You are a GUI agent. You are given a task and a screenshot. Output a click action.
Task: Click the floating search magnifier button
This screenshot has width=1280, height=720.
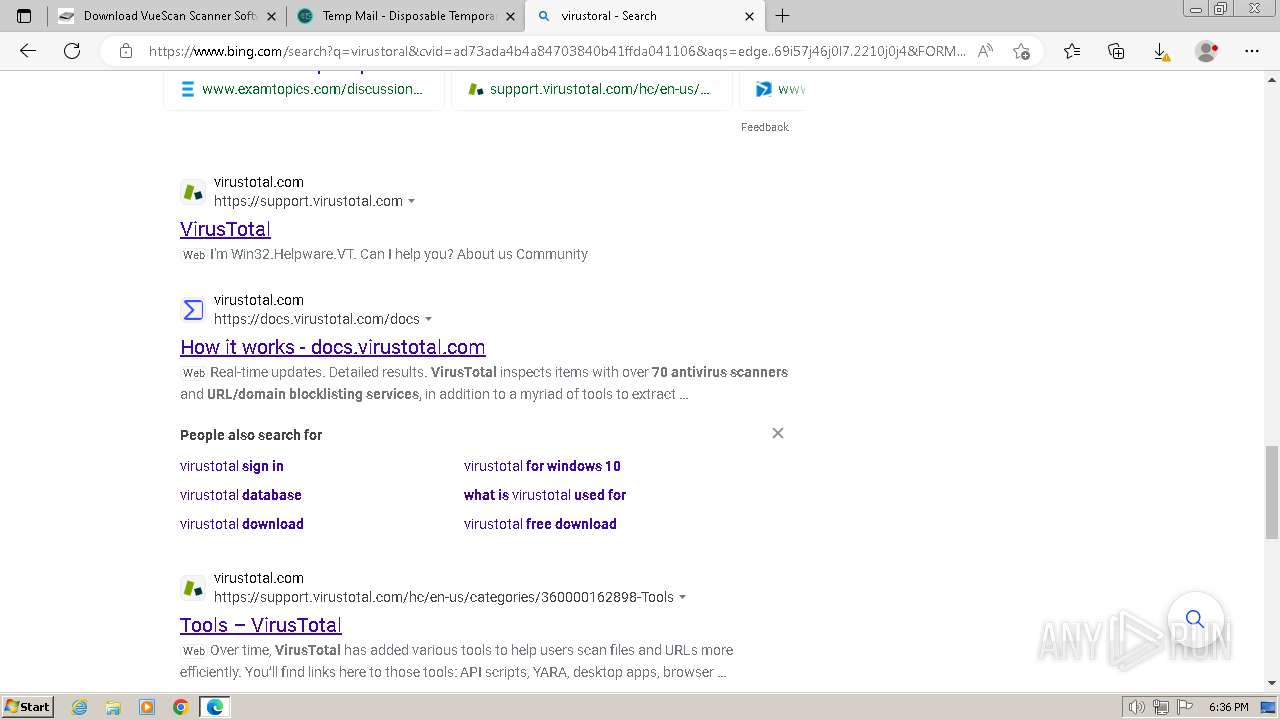(x=1195, y=619)
